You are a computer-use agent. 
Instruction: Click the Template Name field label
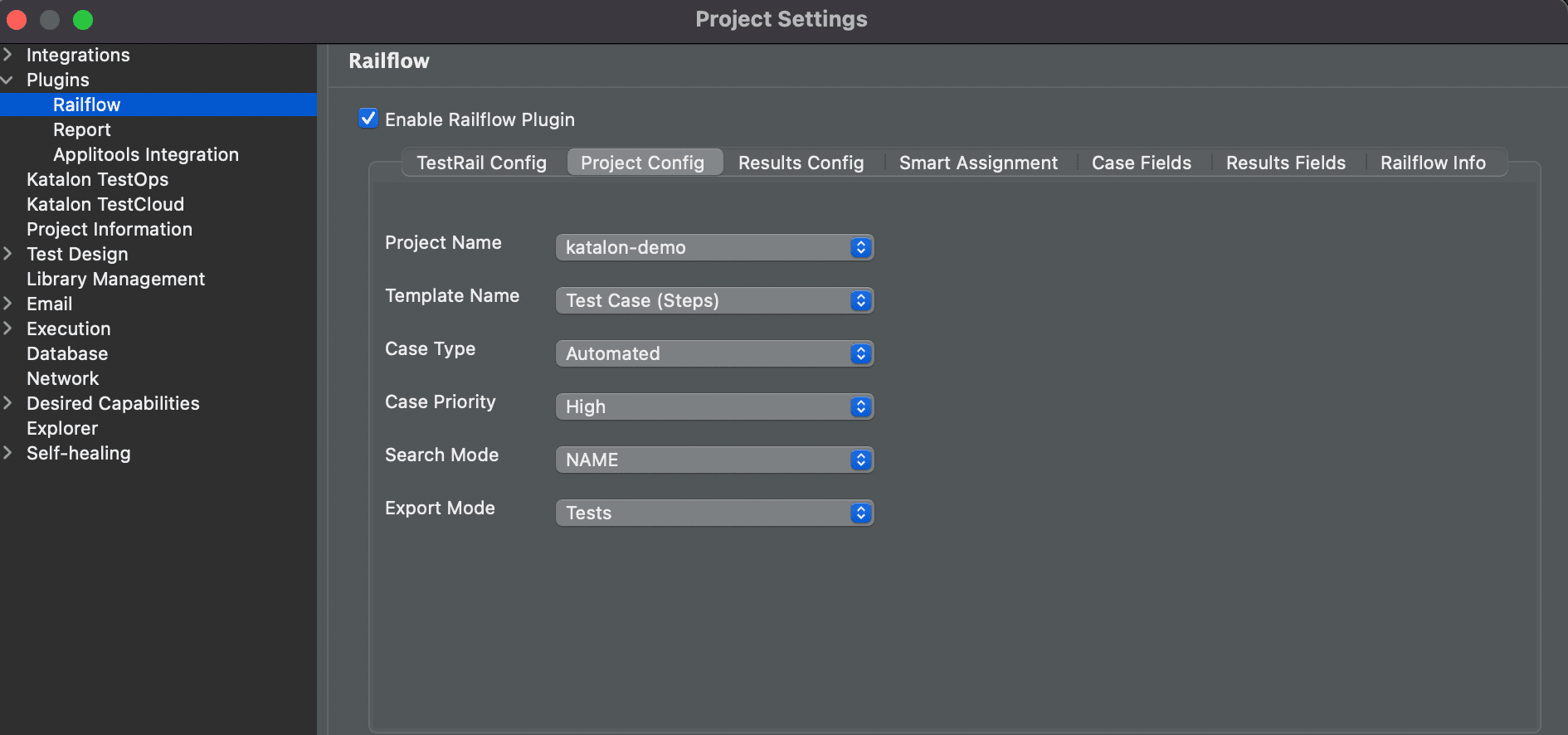click(x=452, y=295)
